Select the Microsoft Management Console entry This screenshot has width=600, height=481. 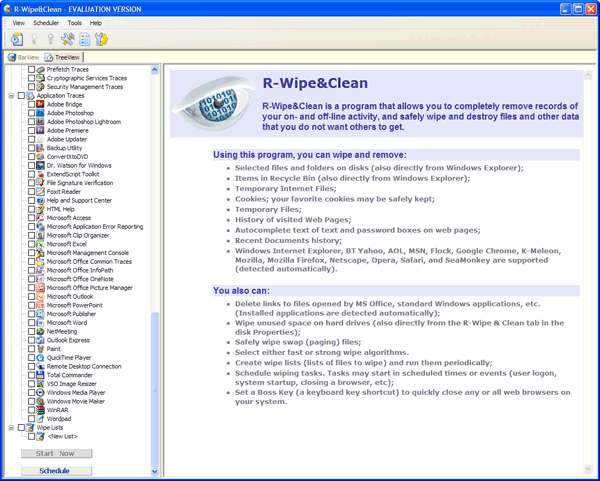click(x=88, y=253)
